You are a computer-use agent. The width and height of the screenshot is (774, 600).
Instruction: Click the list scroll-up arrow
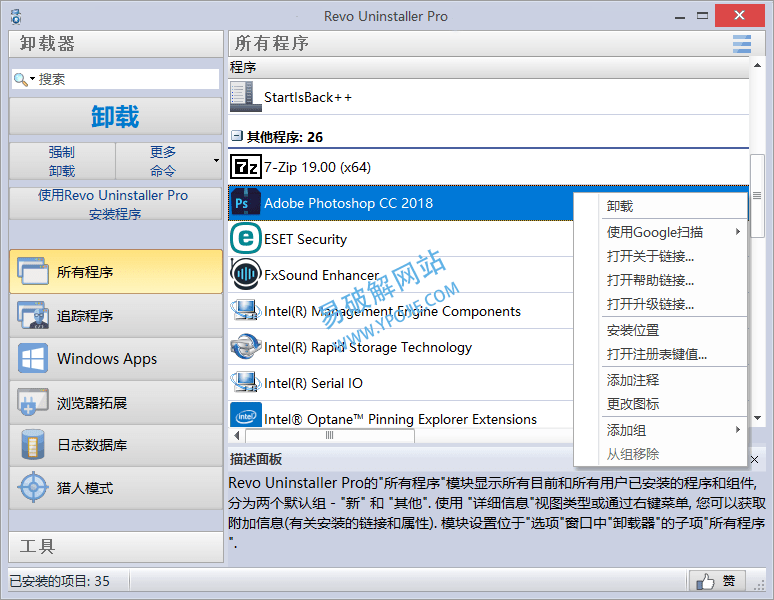tap(757, 66)
